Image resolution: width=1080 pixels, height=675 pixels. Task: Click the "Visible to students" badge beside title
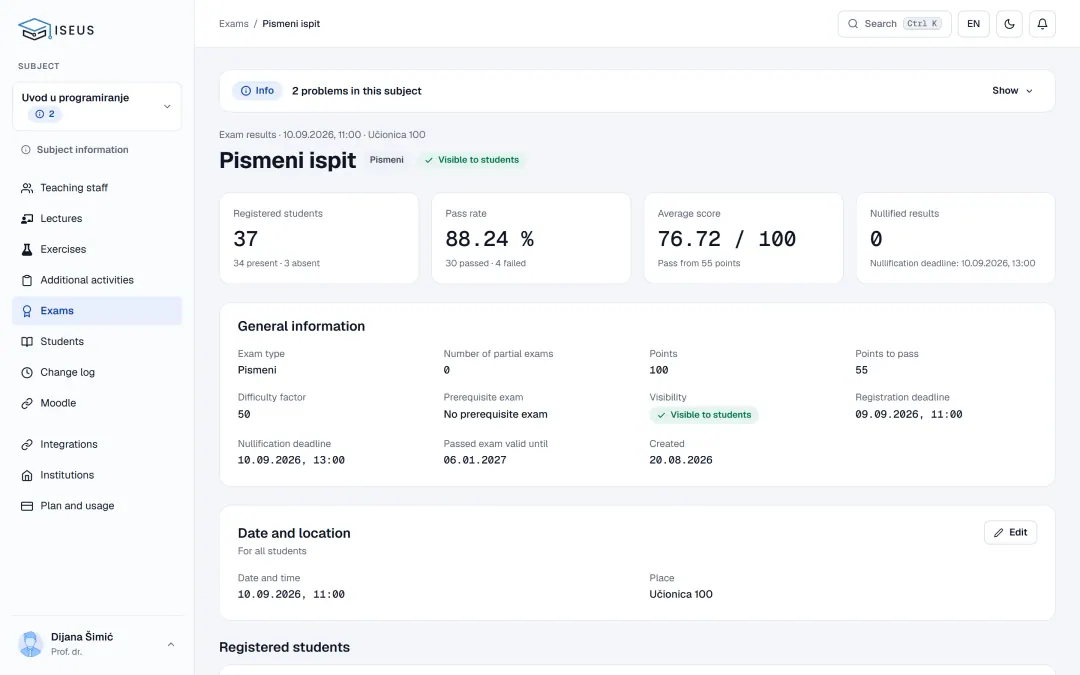[471, 160]
